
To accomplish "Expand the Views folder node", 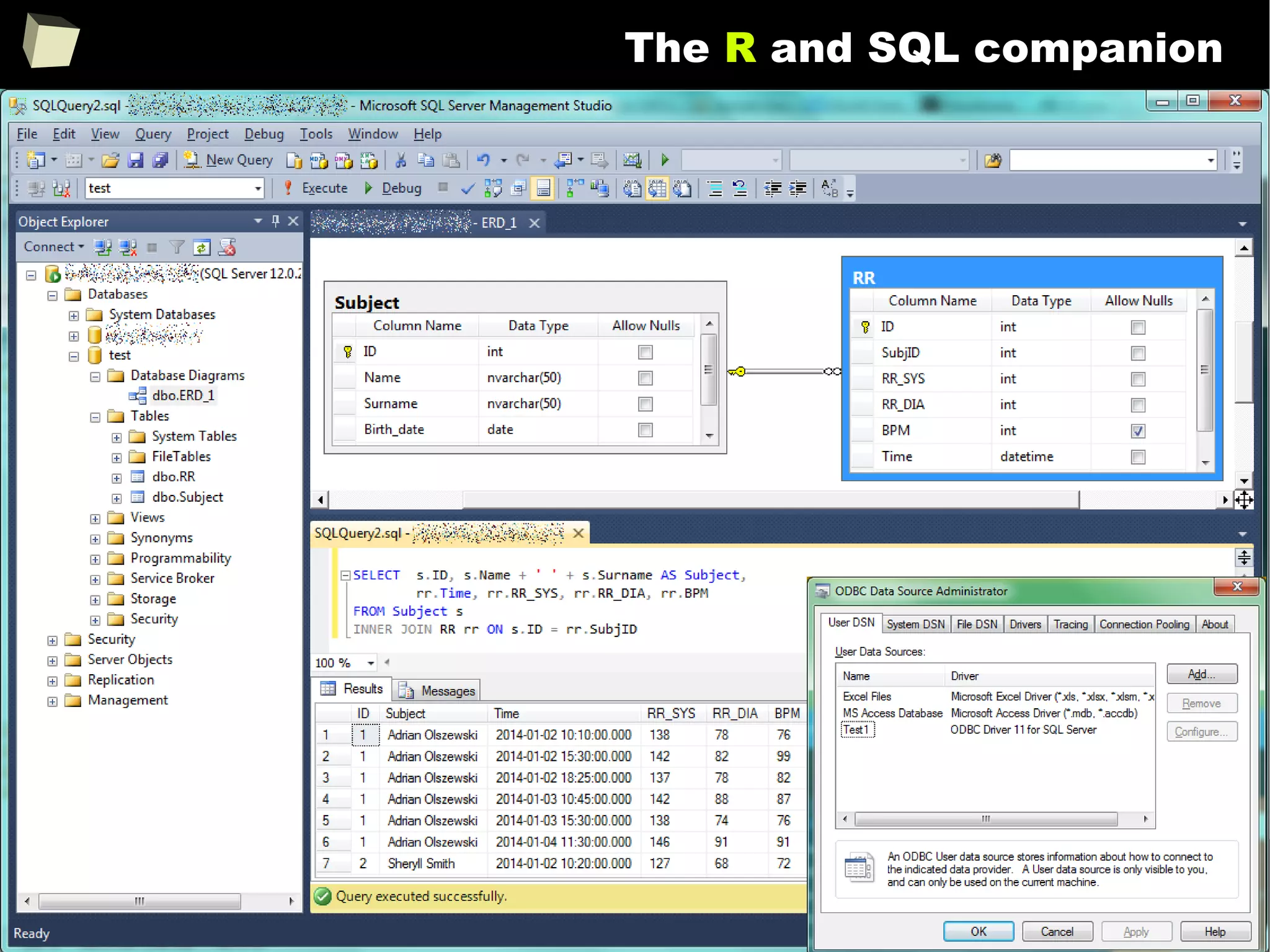I will pyautogui.click(x=95, y=519).
